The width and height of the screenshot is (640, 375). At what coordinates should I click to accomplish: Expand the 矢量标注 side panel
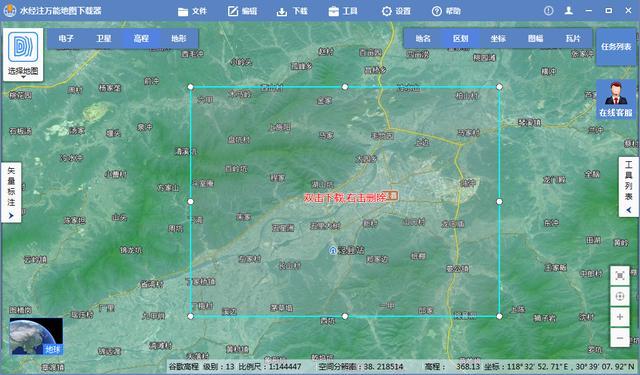click(11, 192)
